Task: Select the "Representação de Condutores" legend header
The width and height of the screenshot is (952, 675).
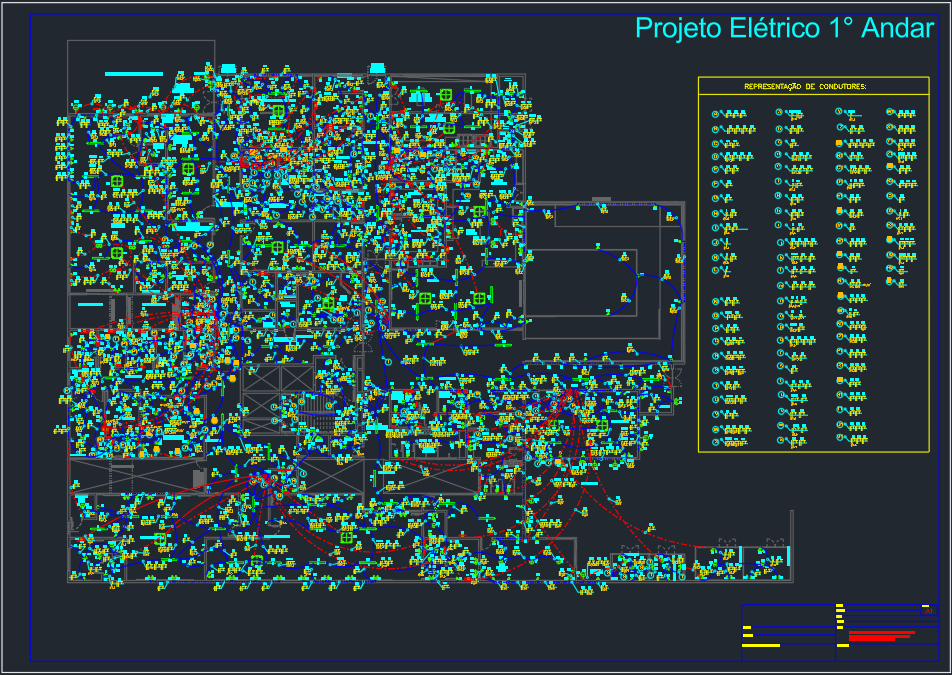Action: (805, 87)
